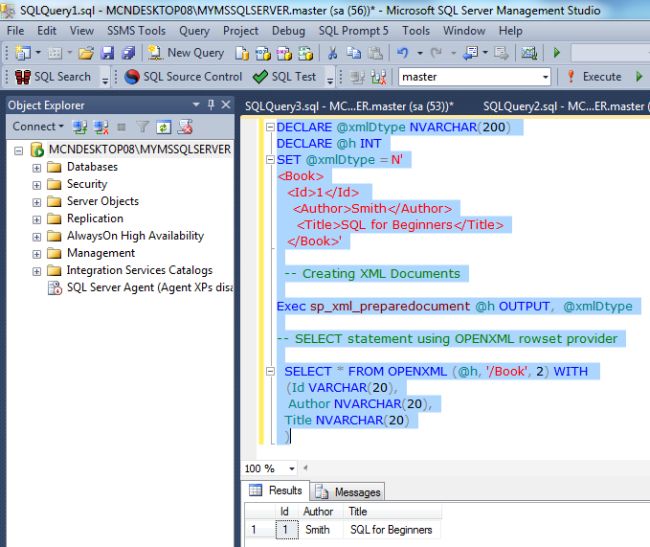
Task: Click the Execute button
Action: pyautogui.click(x=594, y=77)
